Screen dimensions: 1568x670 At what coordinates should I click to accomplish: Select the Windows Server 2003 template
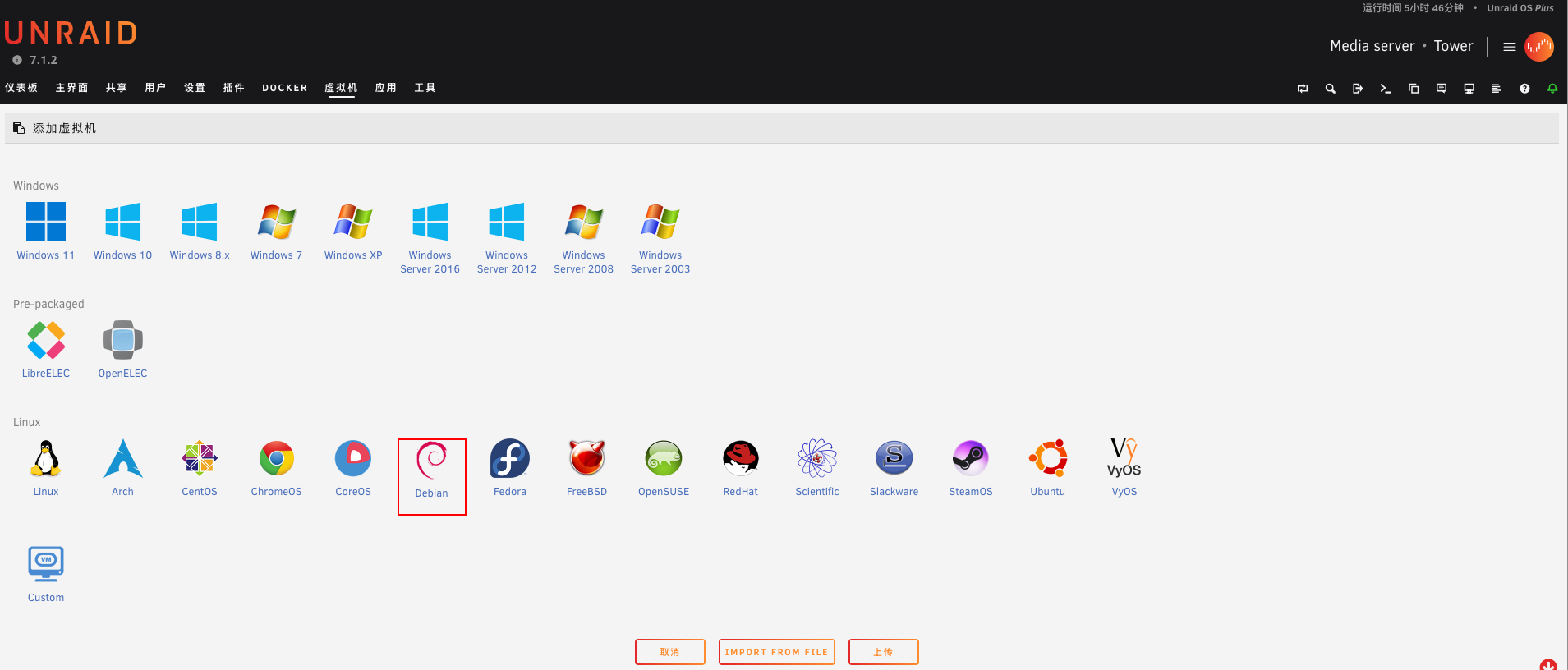click(660, 238)
